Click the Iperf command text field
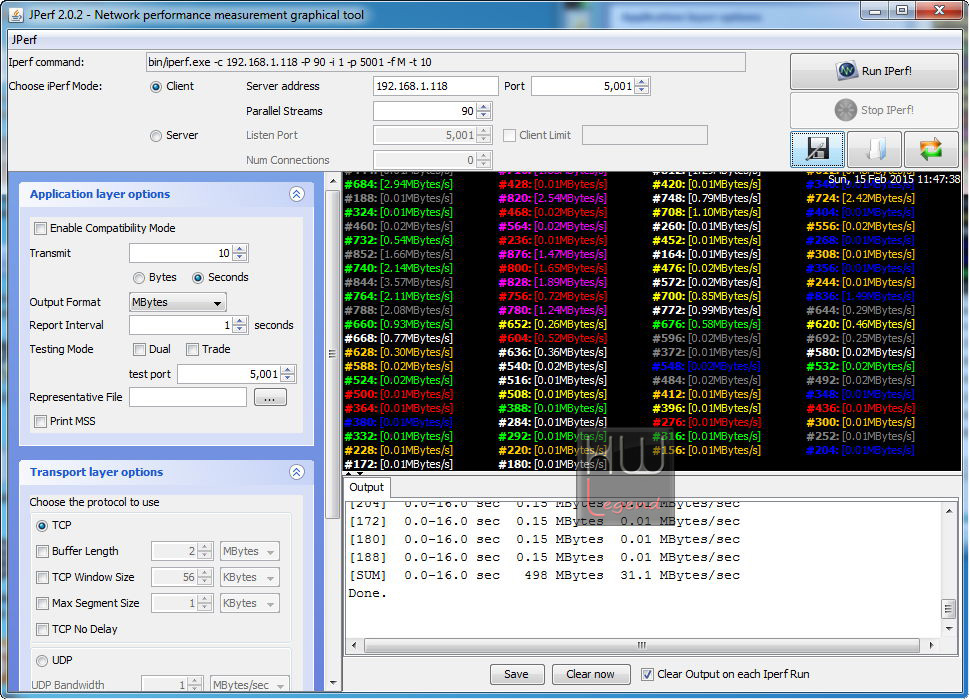970x700 pixels. (x=445, y=62)
